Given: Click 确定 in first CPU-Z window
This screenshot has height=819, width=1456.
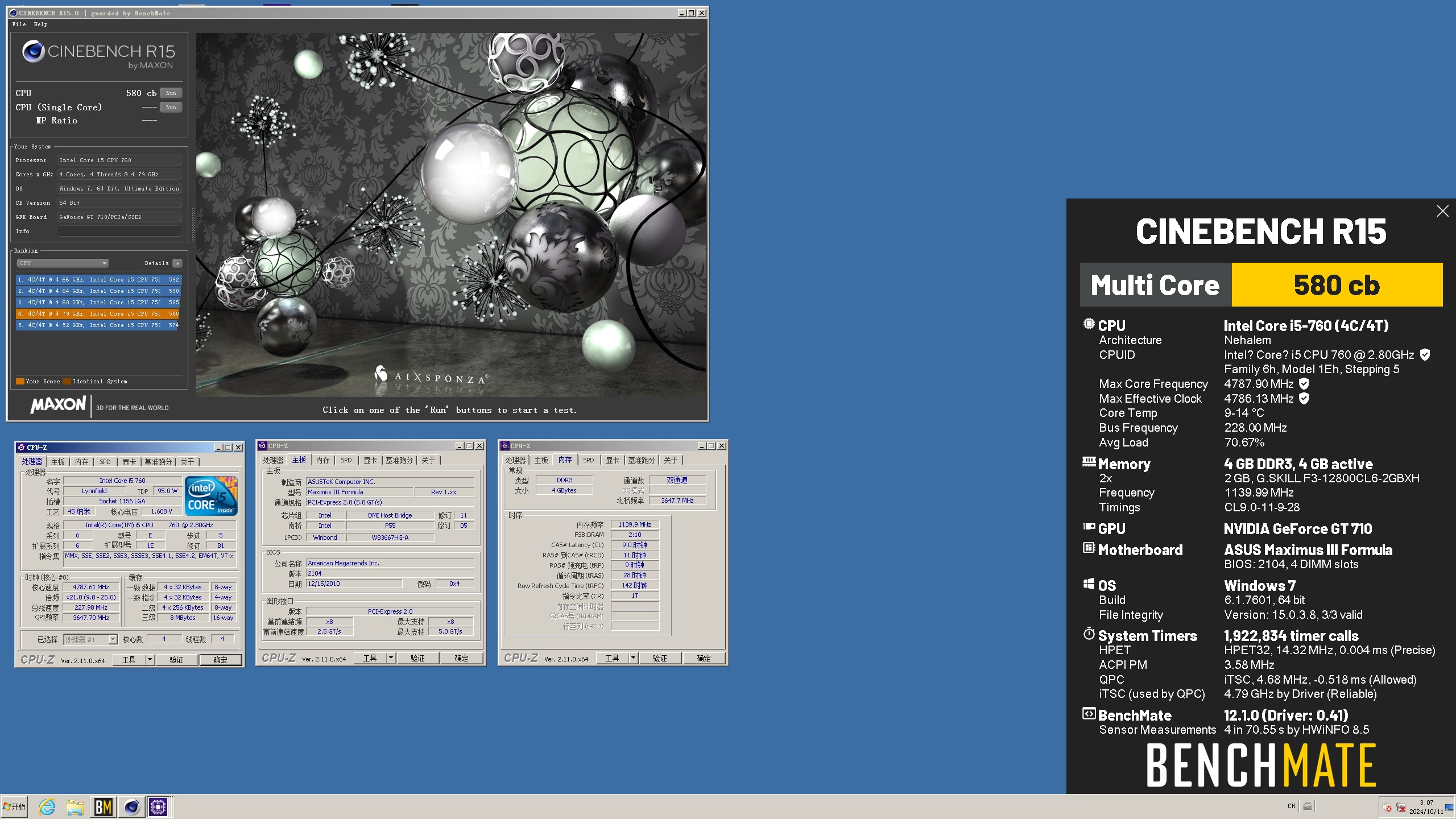Looking at the screenshot, I should (x=220, y=660).
